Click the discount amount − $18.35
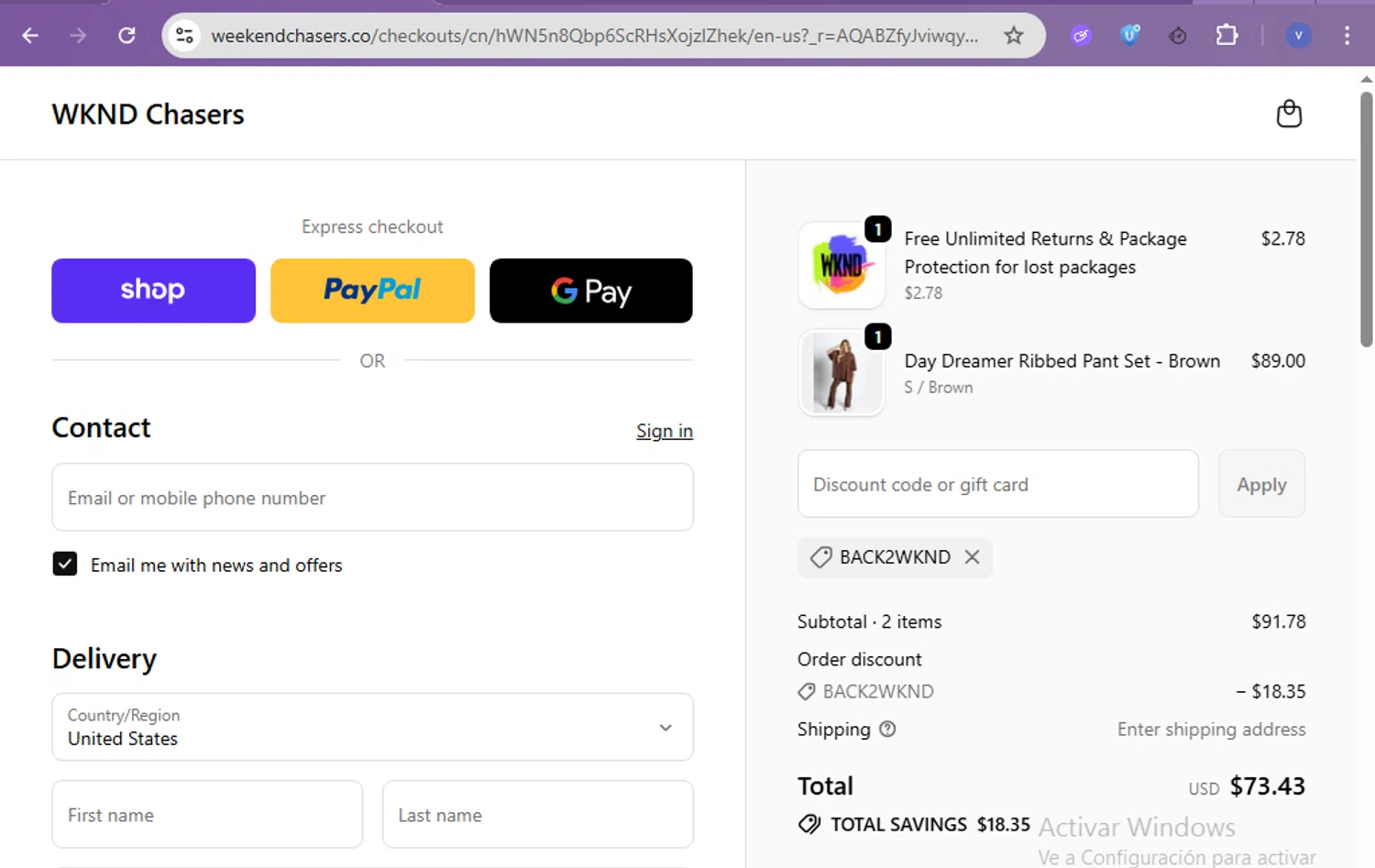This screenshot has width=1375, height=868. (x=1270, y=692)
